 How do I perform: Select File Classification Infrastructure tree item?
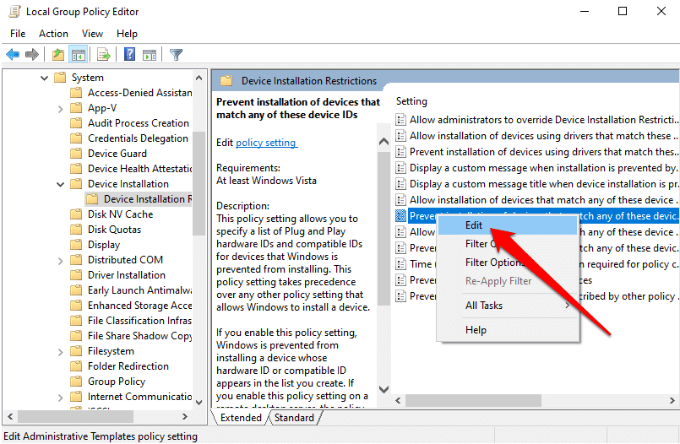coord(140,320)
